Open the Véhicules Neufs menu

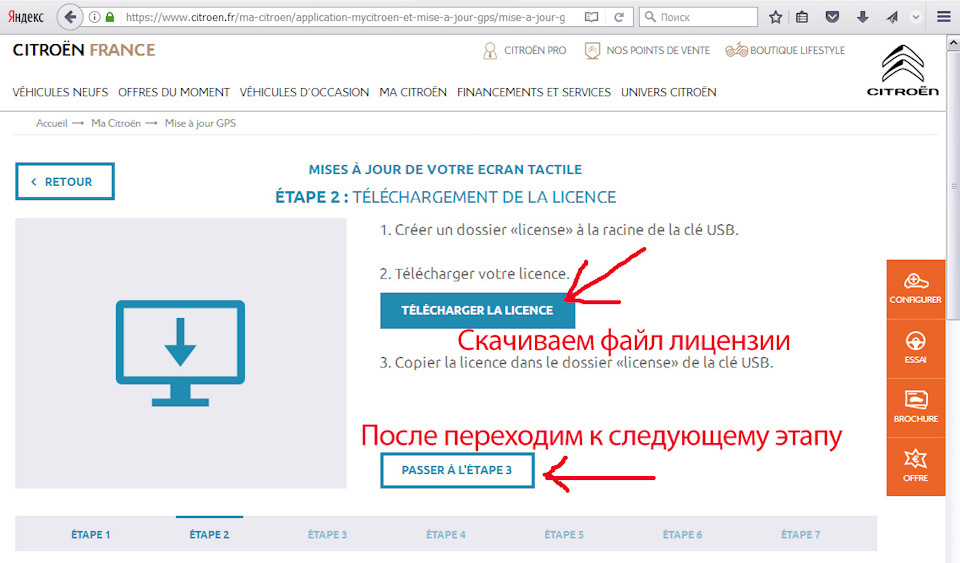[60, 92]
